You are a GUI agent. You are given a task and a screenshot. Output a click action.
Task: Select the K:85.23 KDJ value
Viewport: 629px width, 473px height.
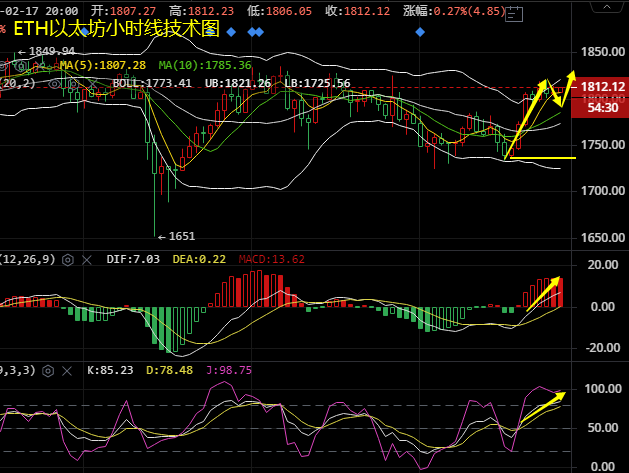[x=110, y=370]
